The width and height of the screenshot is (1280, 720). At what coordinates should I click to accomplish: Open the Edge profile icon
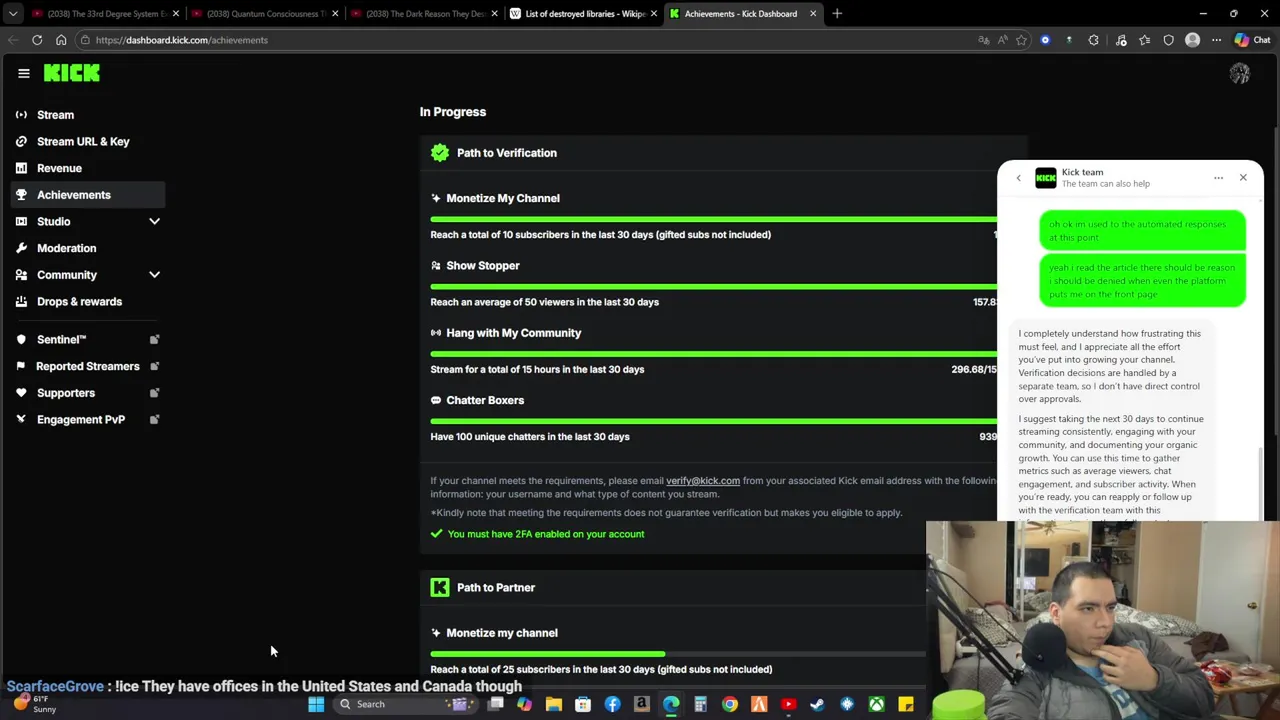tap(1192, 40)
